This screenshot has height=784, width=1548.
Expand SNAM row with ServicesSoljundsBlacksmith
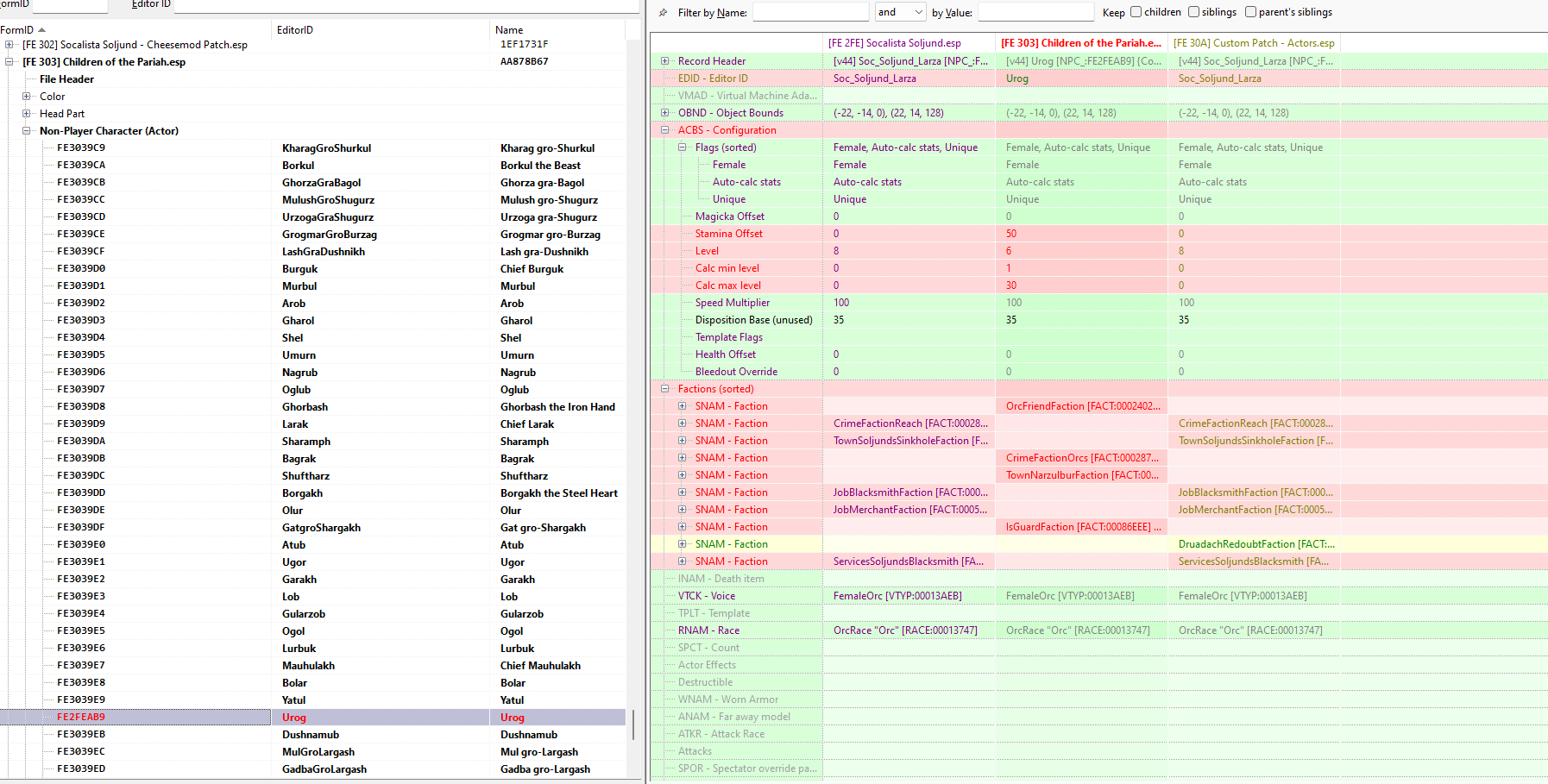682,561
